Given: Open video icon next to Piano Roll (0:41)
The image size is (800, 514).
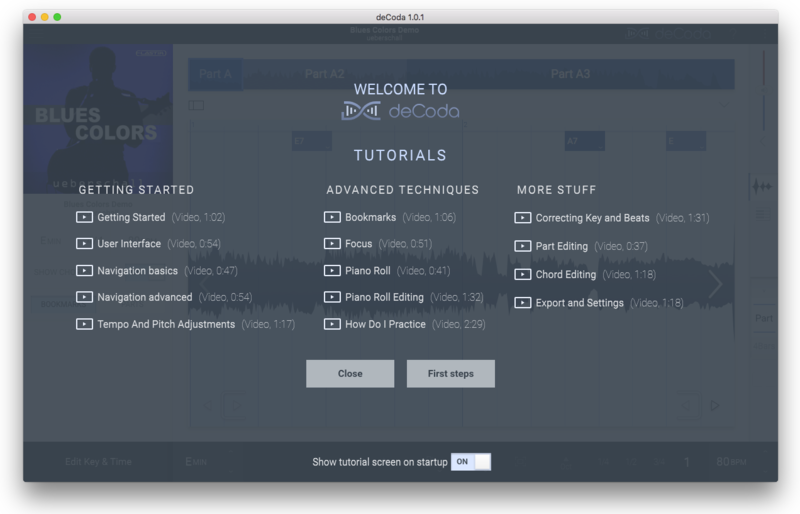Looking at the screenshot, I should click(x=332, y=271).
